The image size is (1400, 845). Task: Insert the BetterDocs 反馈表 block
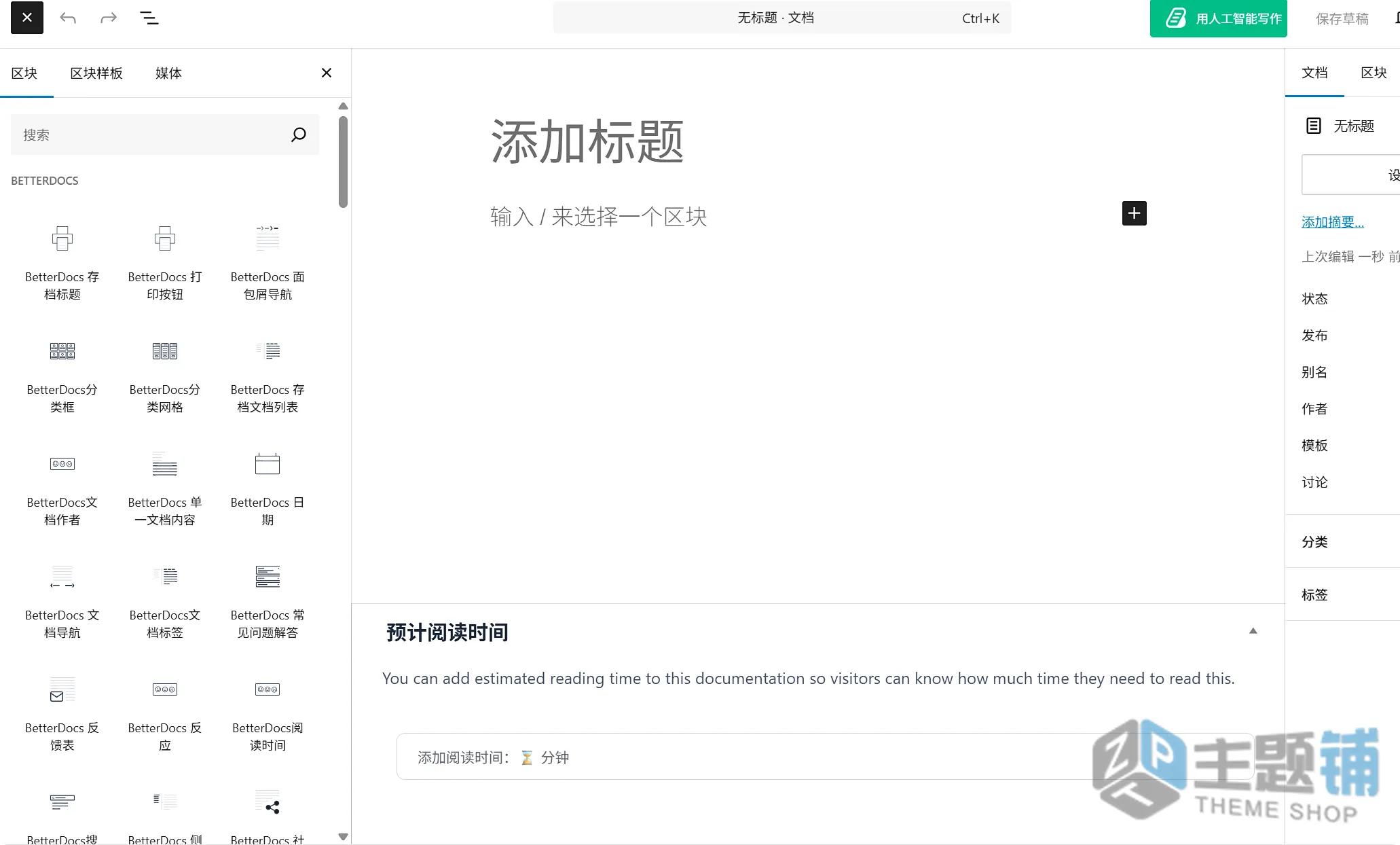(62, 713)
